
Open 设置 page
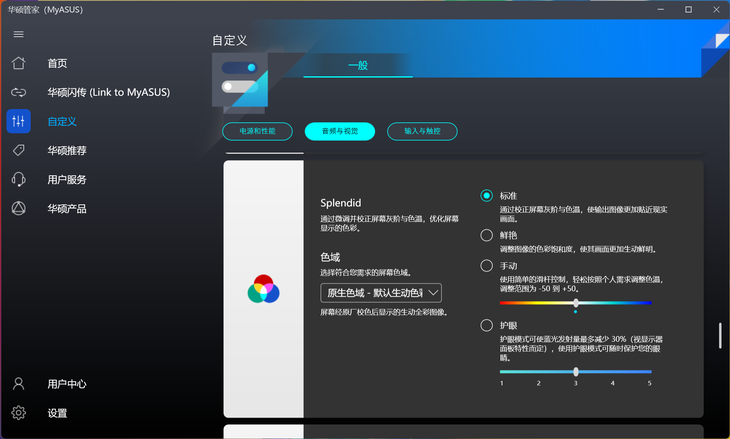pyautogui.click(x=57, y=413)
